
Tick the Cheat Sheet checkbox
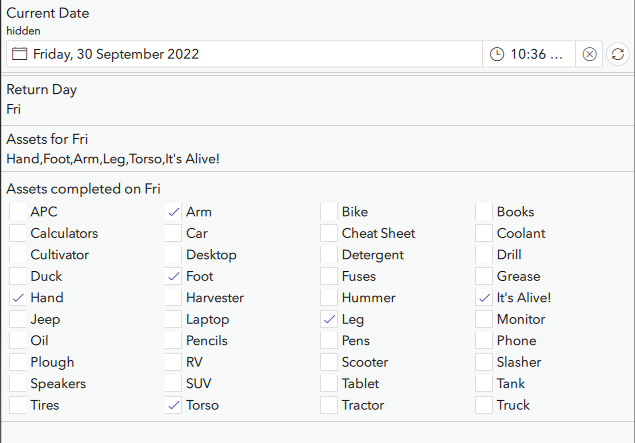329,233
